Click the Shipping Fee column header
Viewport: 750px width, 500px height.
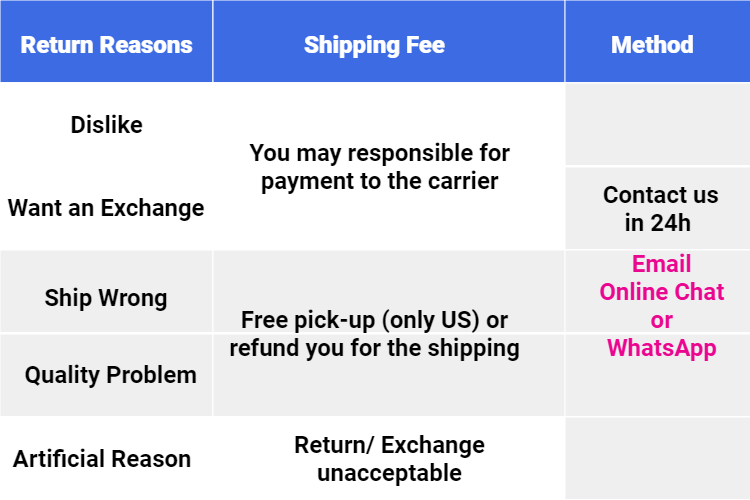[375, 44]
